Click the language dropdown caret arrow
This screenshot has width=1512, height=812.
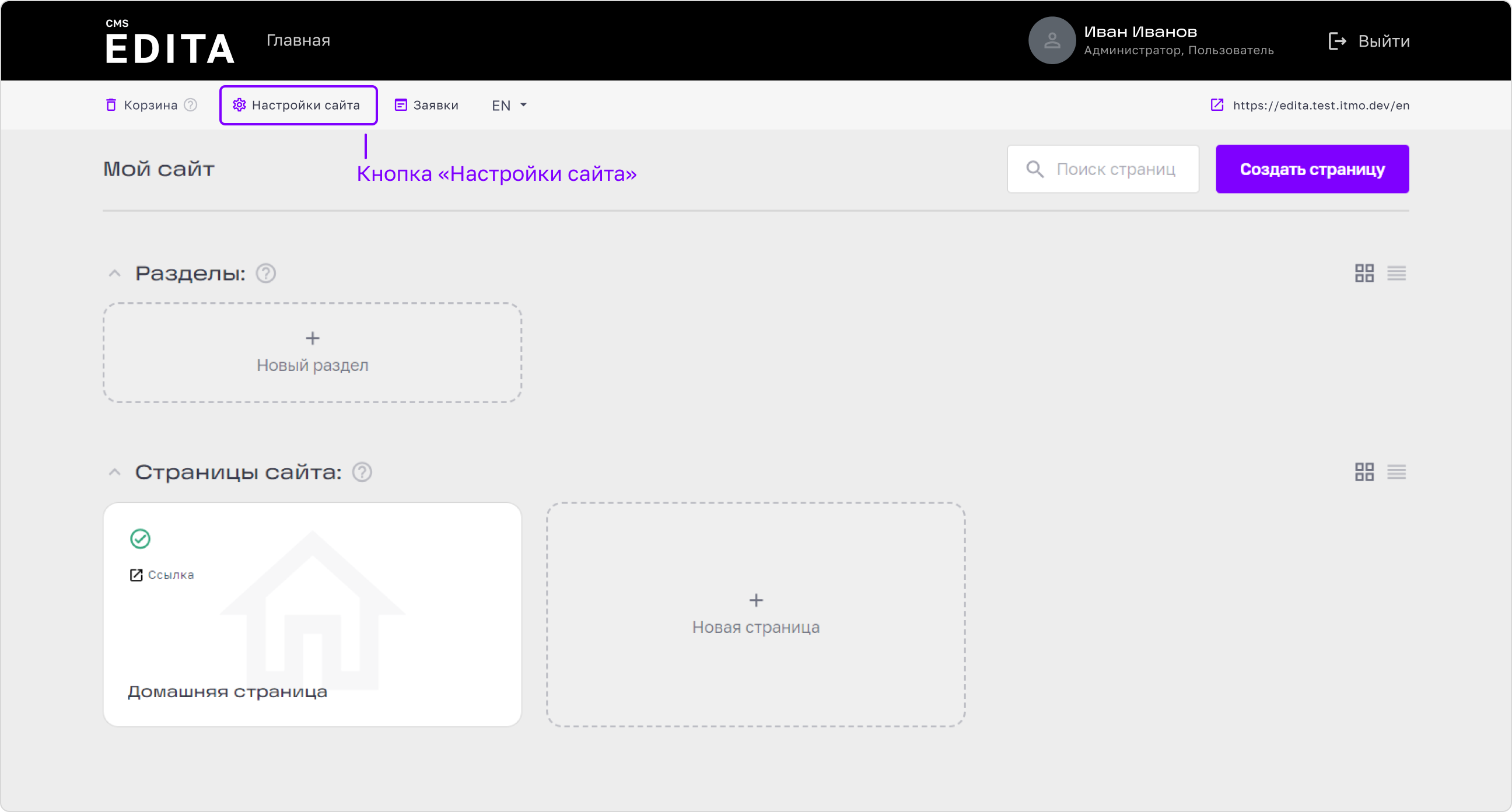[524, 105]
